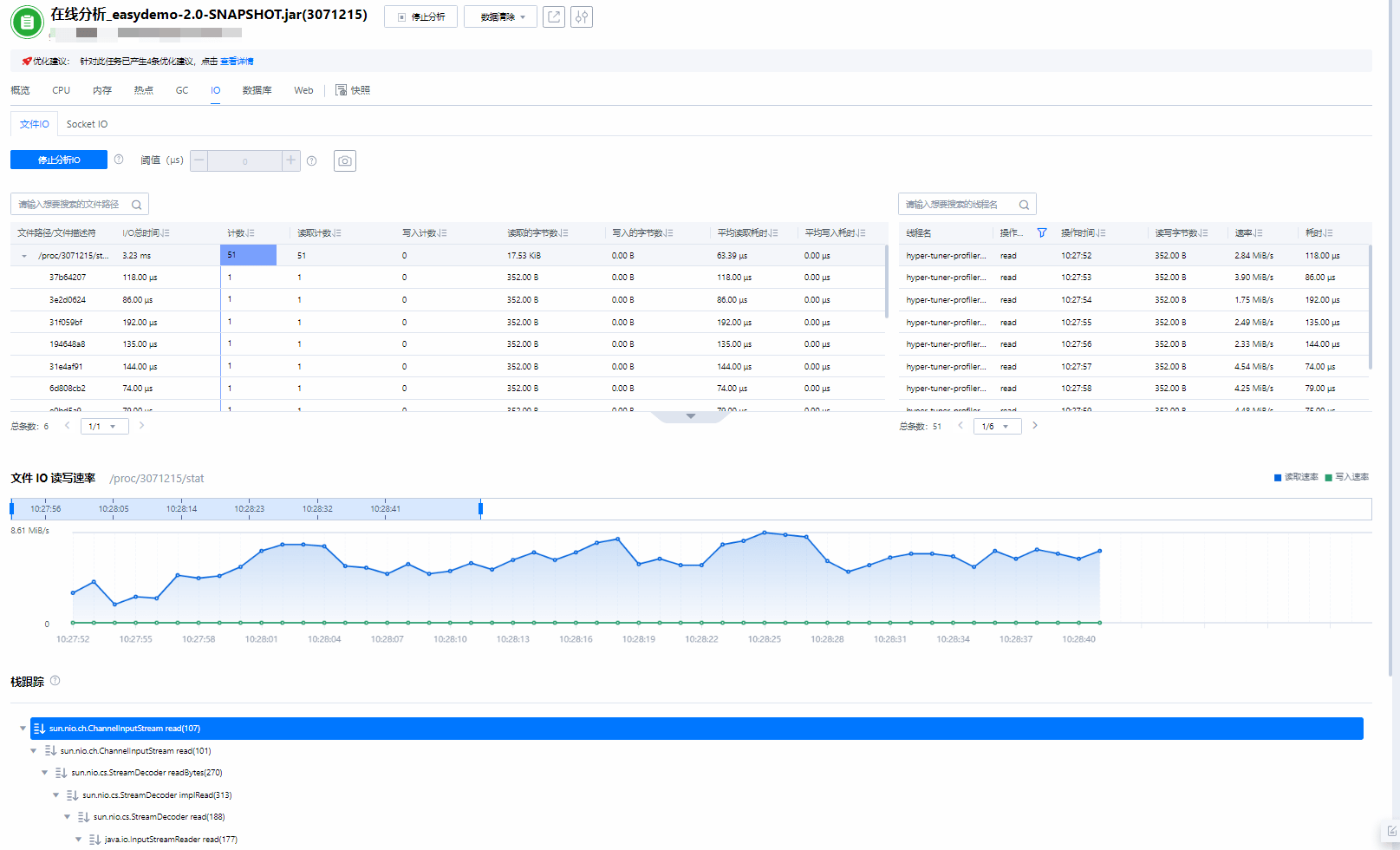Switch to the 热点 hotspot tab
Image resolution: width=1400 pixels, height=850 pixels.
[144, 90]
